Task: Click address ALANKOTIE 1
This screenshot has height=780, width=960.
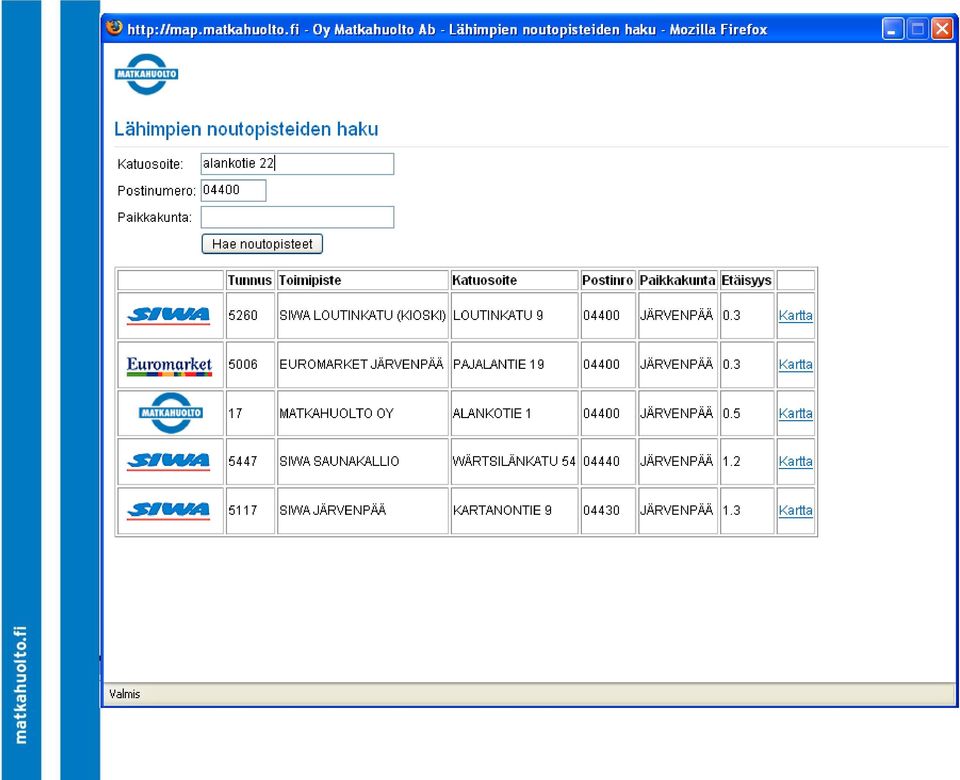Action: [x=492, y=413]
